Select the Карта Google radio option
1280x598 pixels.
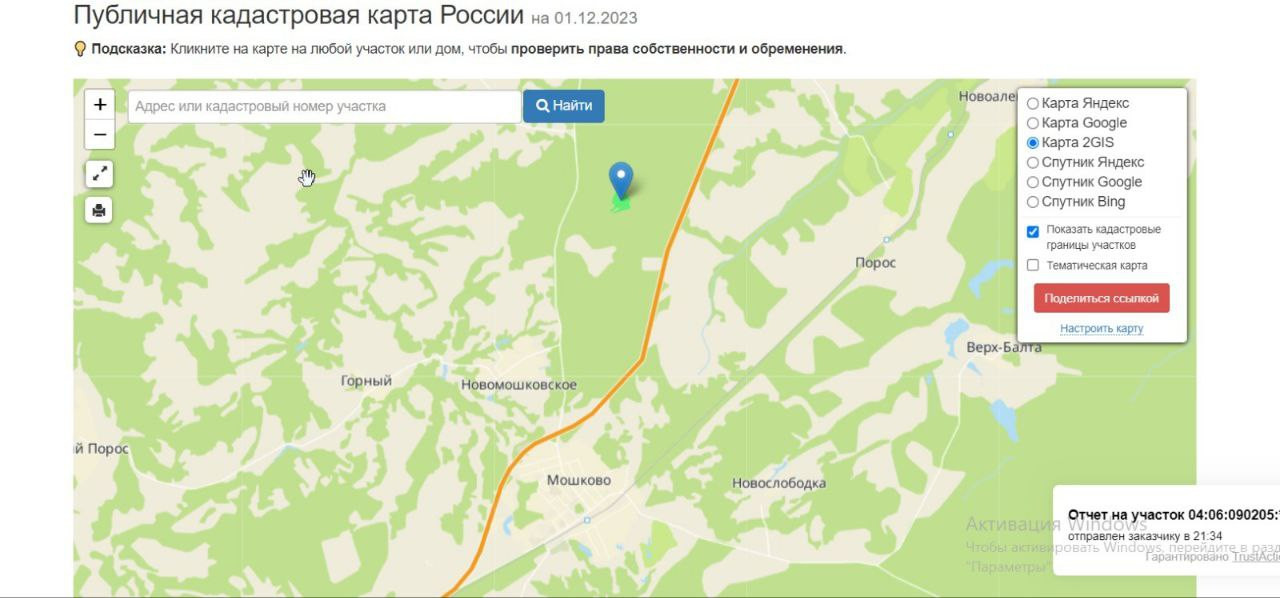[1033, 123]
